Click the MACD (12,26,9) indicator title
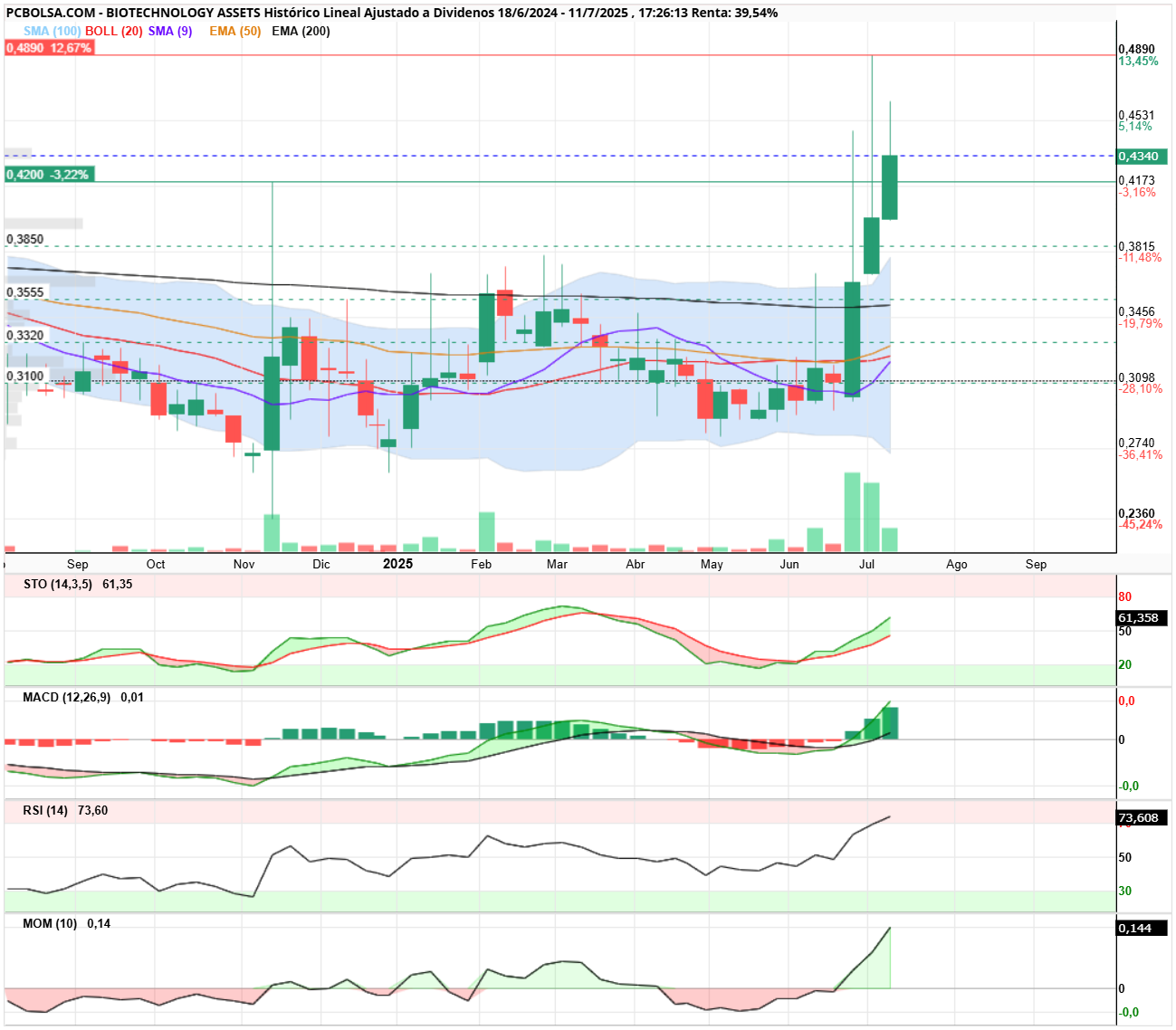Viewport: 1176px width, 1030px height. 67,697
